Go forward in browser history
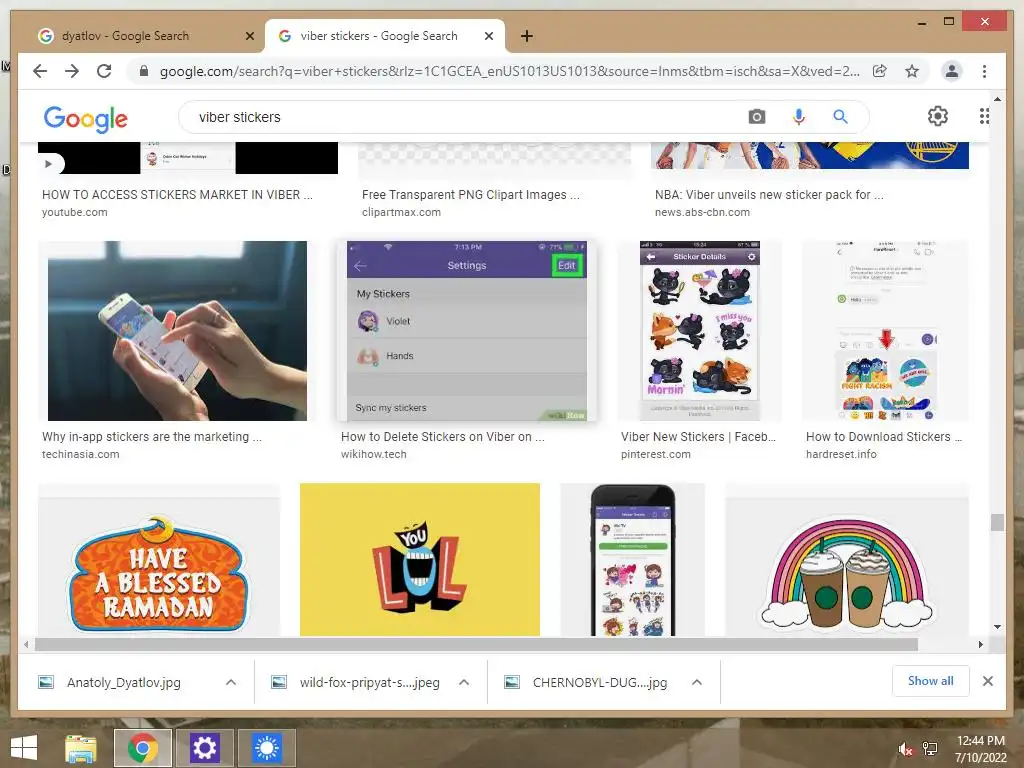1024x768 pixels. (72, 71)
